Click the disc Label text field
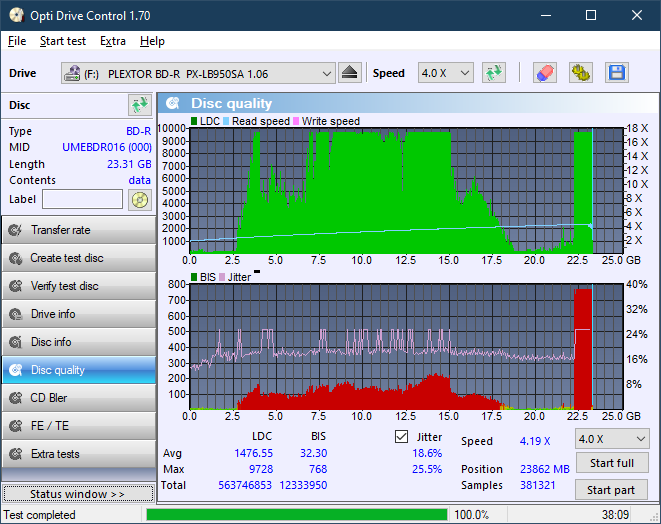661x524 pixels. pyautogui.click(x=82, y=199)
